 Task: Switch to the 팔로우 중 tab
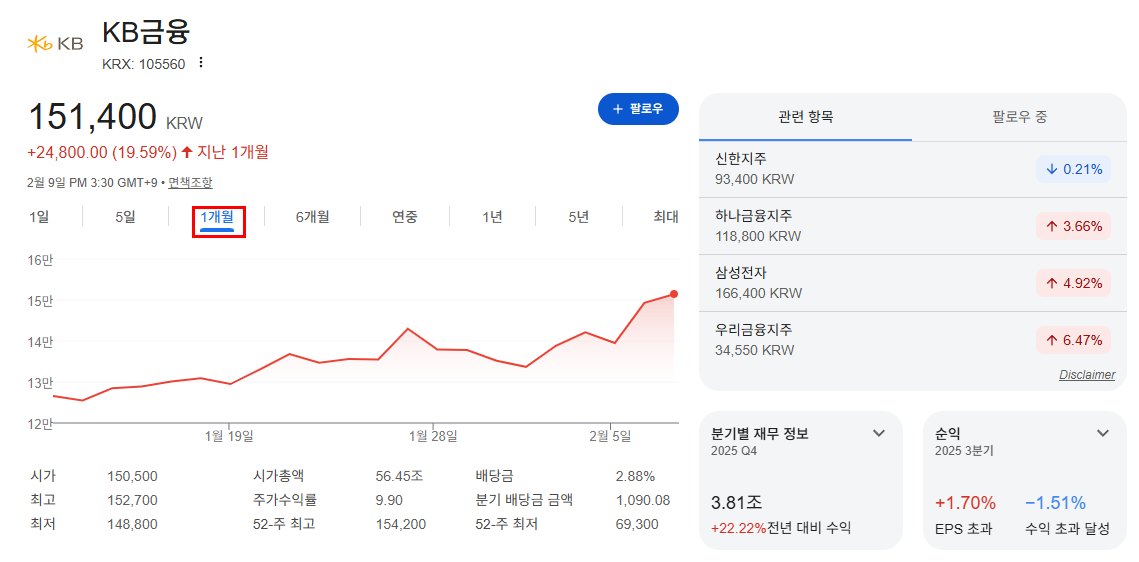(x=1019, y=117)
